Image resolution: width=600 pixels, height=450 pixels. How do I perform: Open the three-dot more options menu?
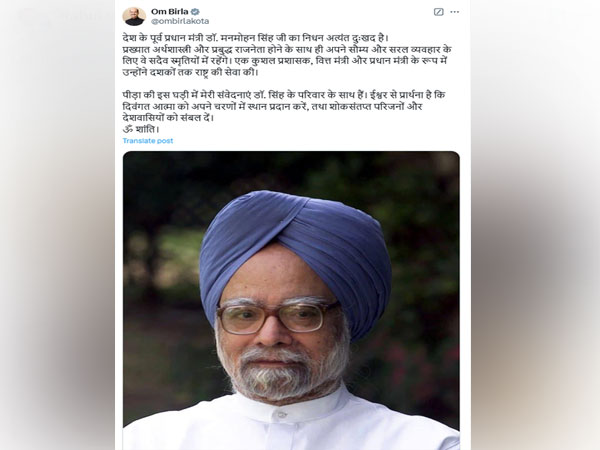(x=455, y=12)
